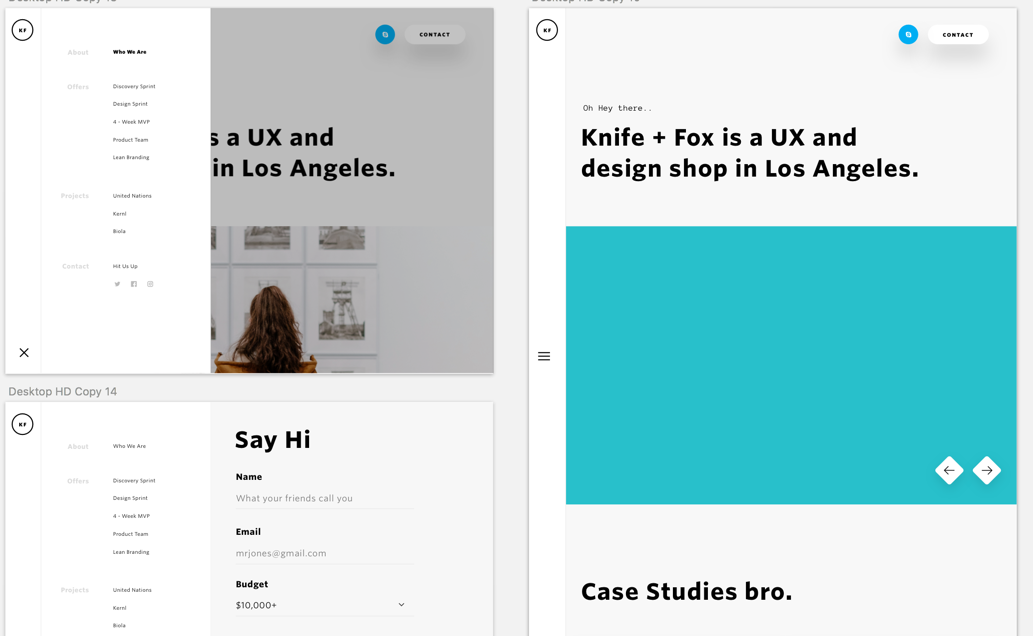
Task: Click 'Offers' label in photo artboard menu
Action: [x=78, y=86]
